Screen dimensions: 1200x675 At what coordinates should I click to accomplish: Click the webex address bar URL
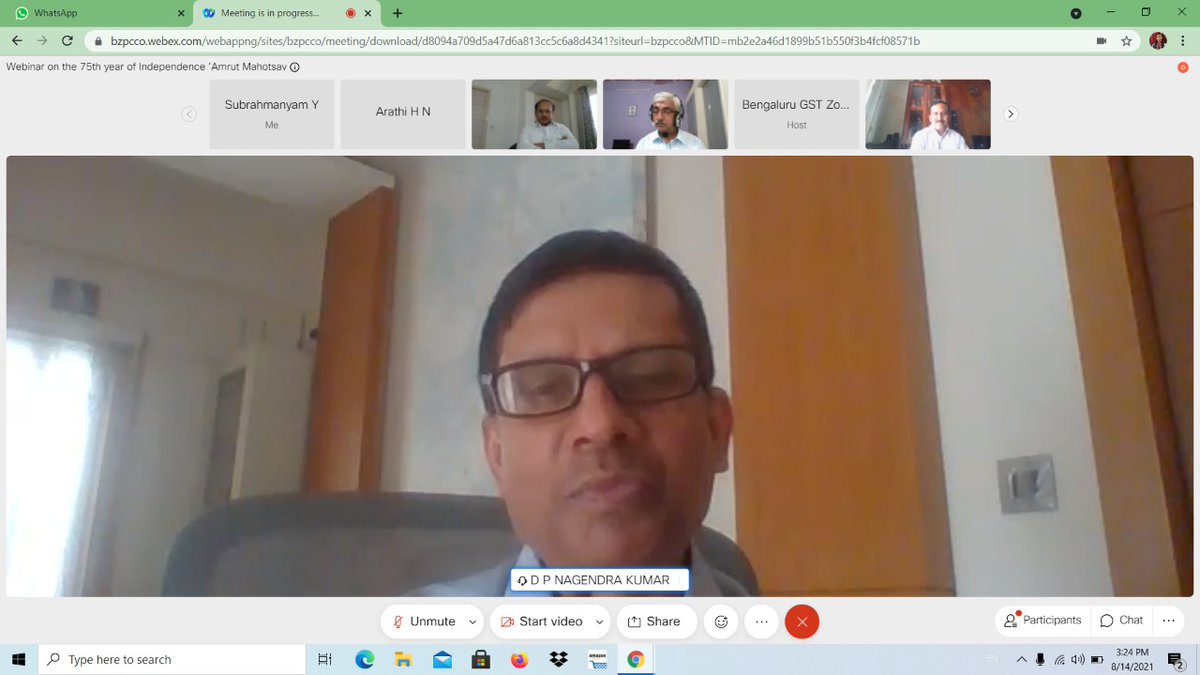click(x=515, y=41)
